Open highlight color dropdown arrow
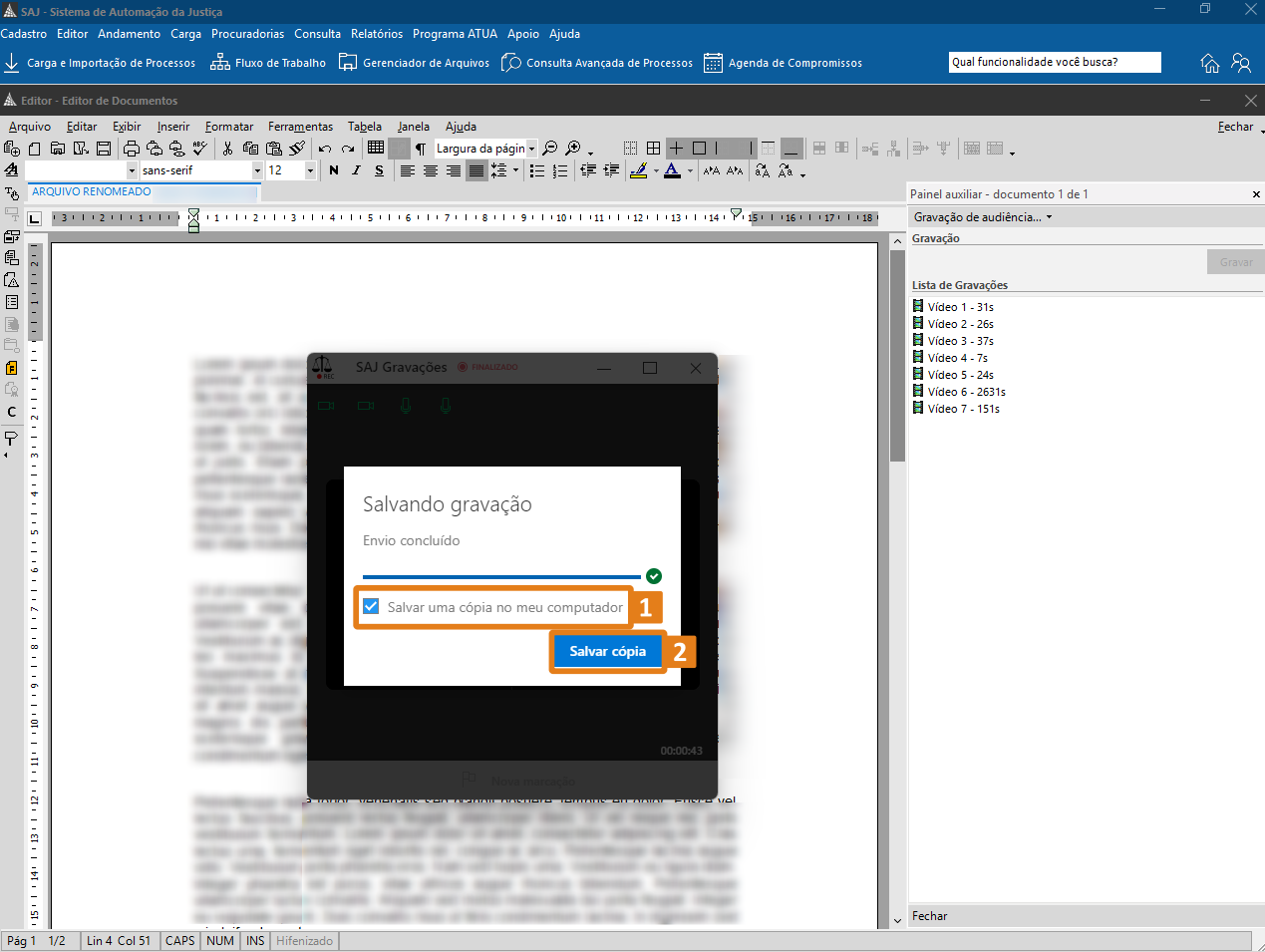This screenshot has height=952, width=1265. coord(655,171)
